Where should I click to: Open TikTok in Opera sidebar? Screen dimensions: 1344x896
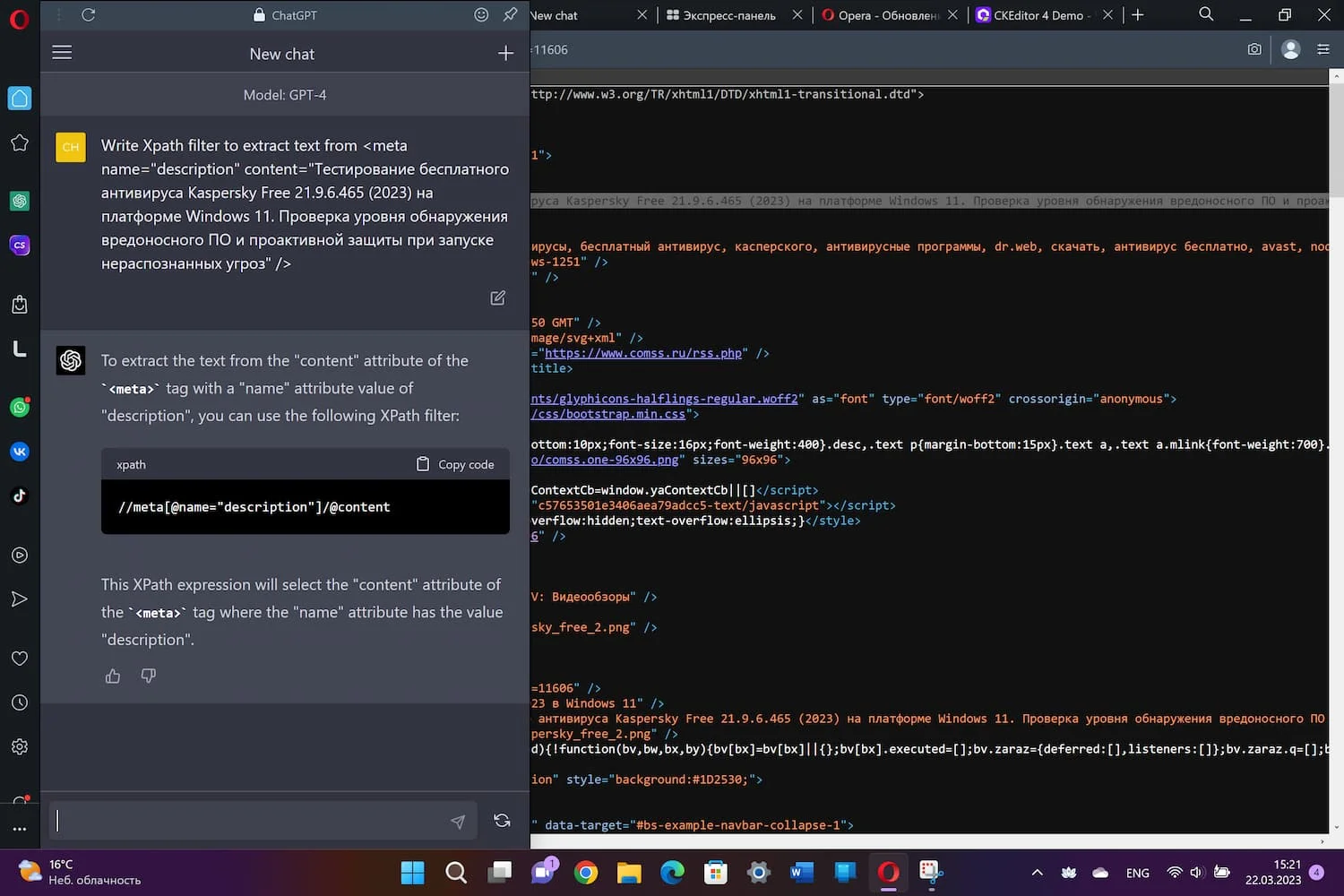(20, 495)
